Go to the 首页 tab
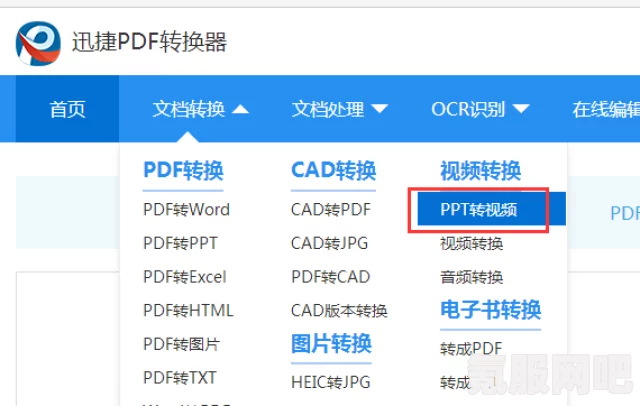 [x=67, y=109]
